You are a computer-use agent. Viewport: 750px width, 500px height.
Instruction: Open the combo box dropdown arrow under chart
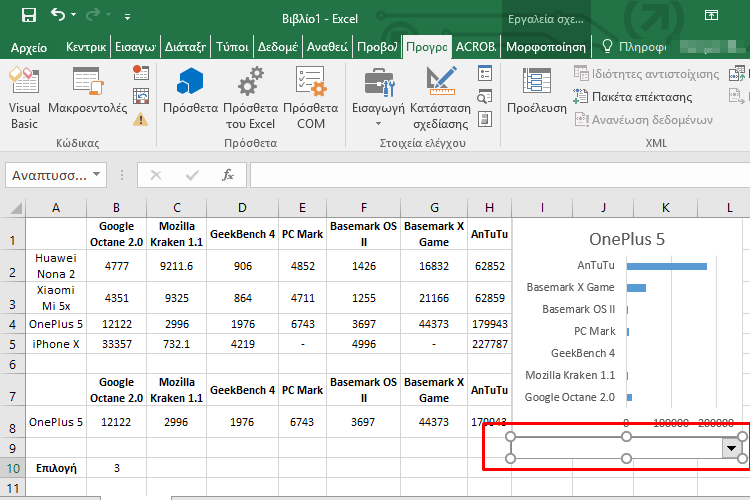click(x=731, y=448)
